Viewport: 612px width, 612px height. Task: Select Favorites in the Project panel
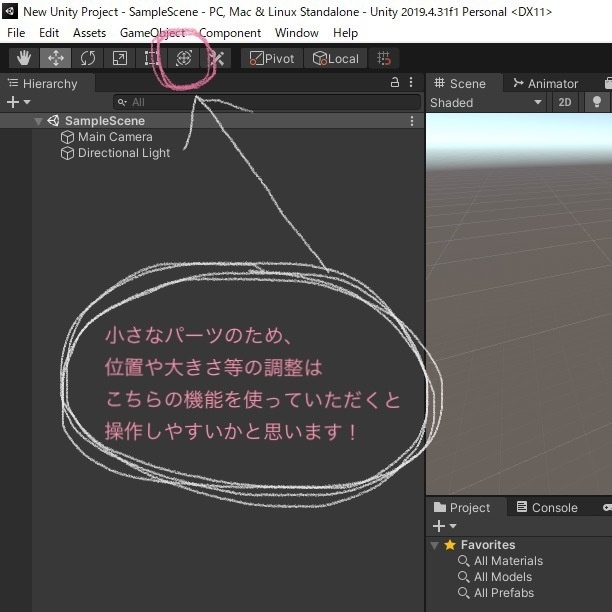point(488,544)
